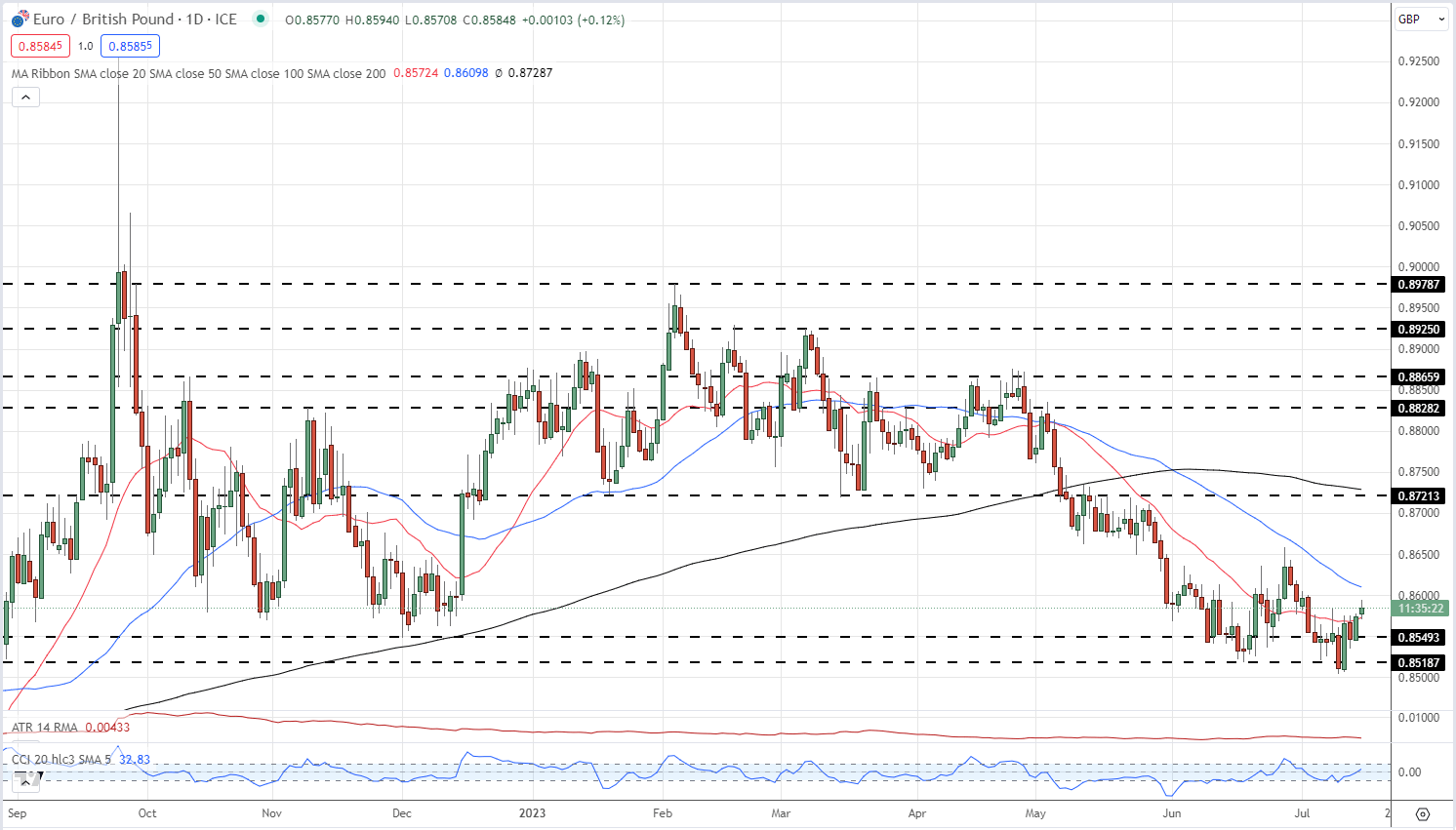The height and width of the screenshot is (830, 1456).
Task: Click the blue MA value 0.86098
Action: (x=465, y=73)
